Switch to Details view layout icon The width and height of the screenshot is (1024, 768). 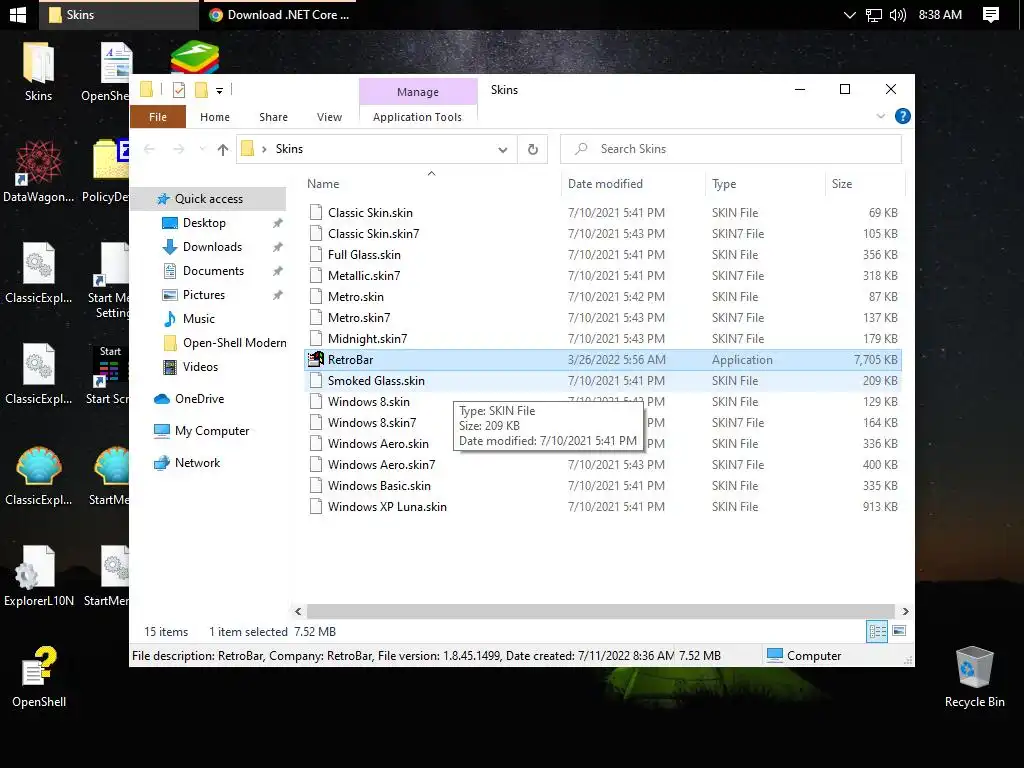877,631
